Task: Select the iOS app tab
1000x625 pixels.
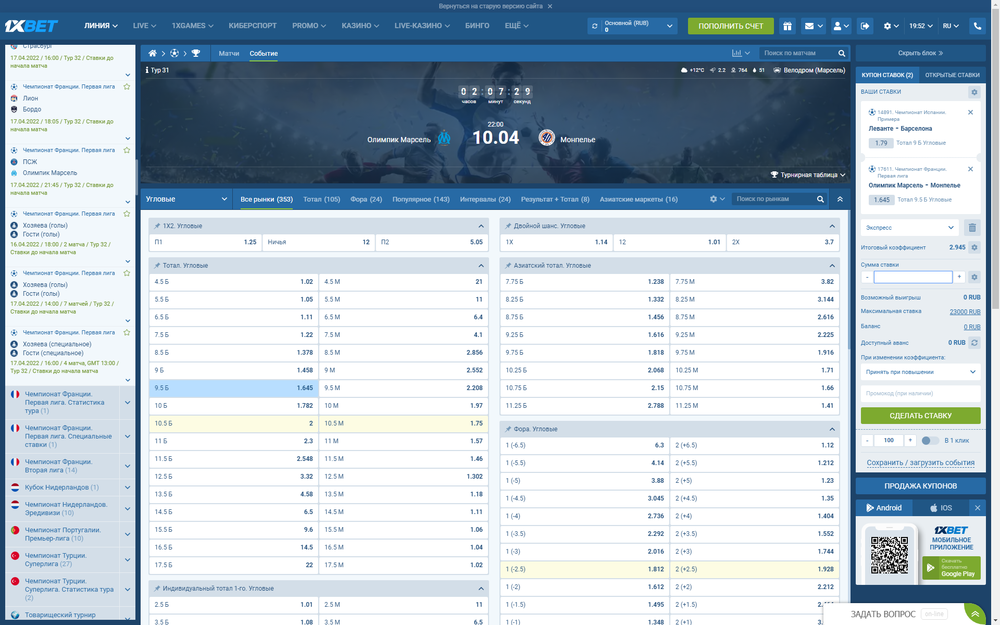Action: pyautogui.click(x=941, y=508)
